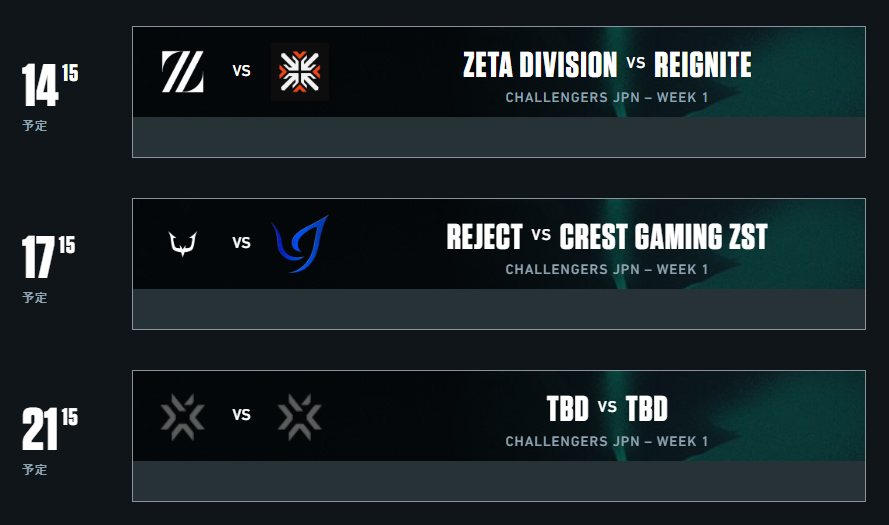The width and height of the screenshot is (889, 525).
Task: Open Challengers JPN Week 1 under ZETA match
Action: [x=607, y=98]
